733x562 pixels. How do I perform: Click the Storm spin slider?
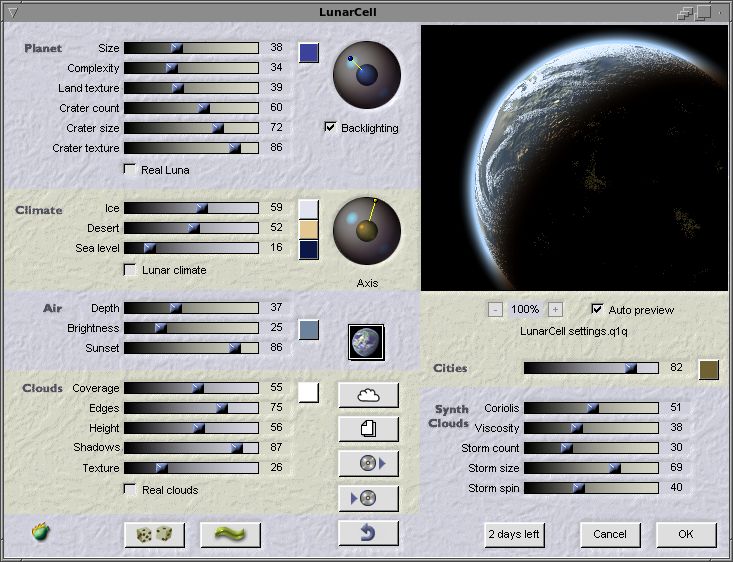point(591,488)
